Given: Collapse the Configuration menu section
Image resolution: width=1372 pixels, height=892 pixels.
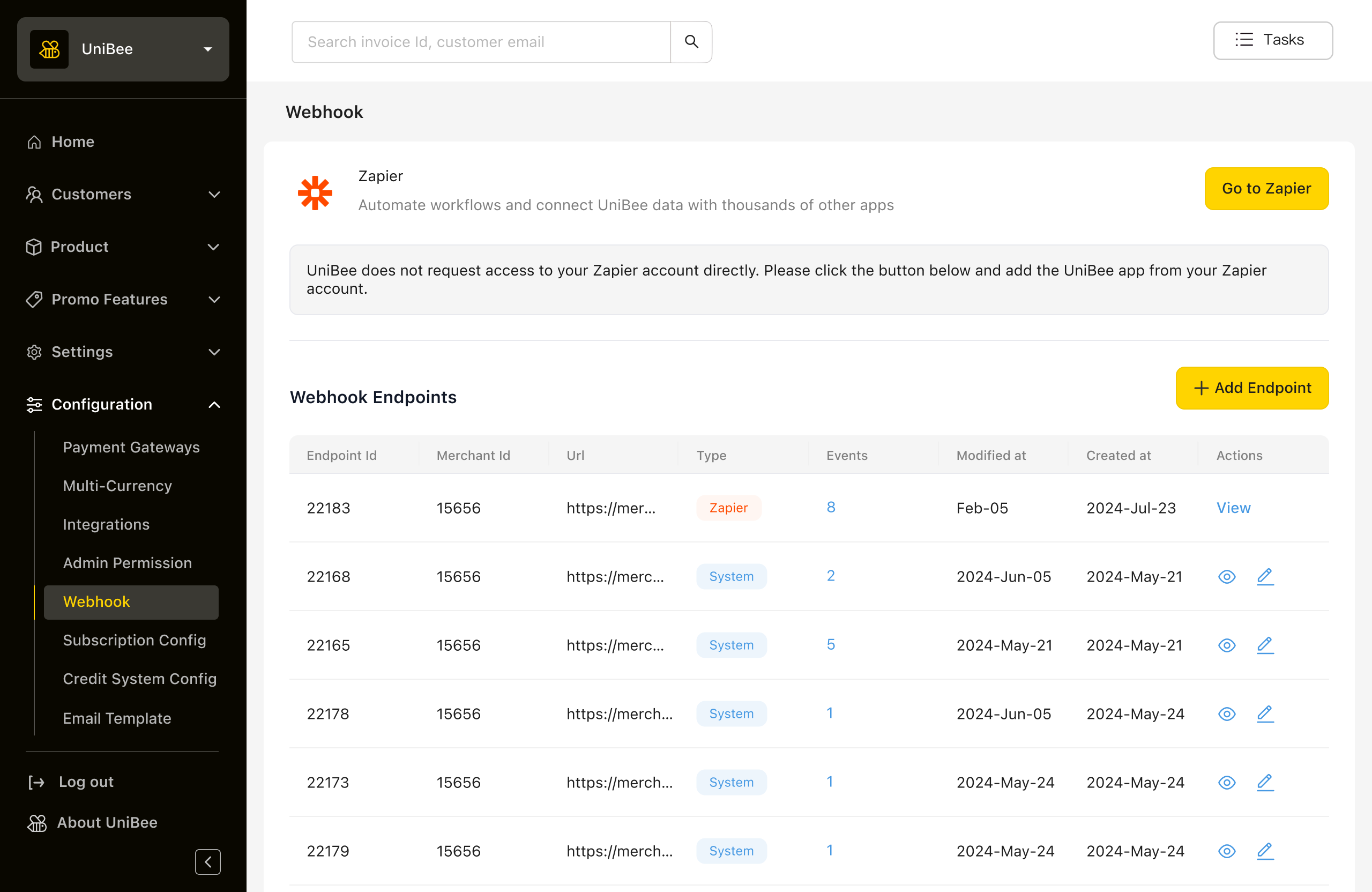Looking at the screenshot, I should [x=214, y=404].
